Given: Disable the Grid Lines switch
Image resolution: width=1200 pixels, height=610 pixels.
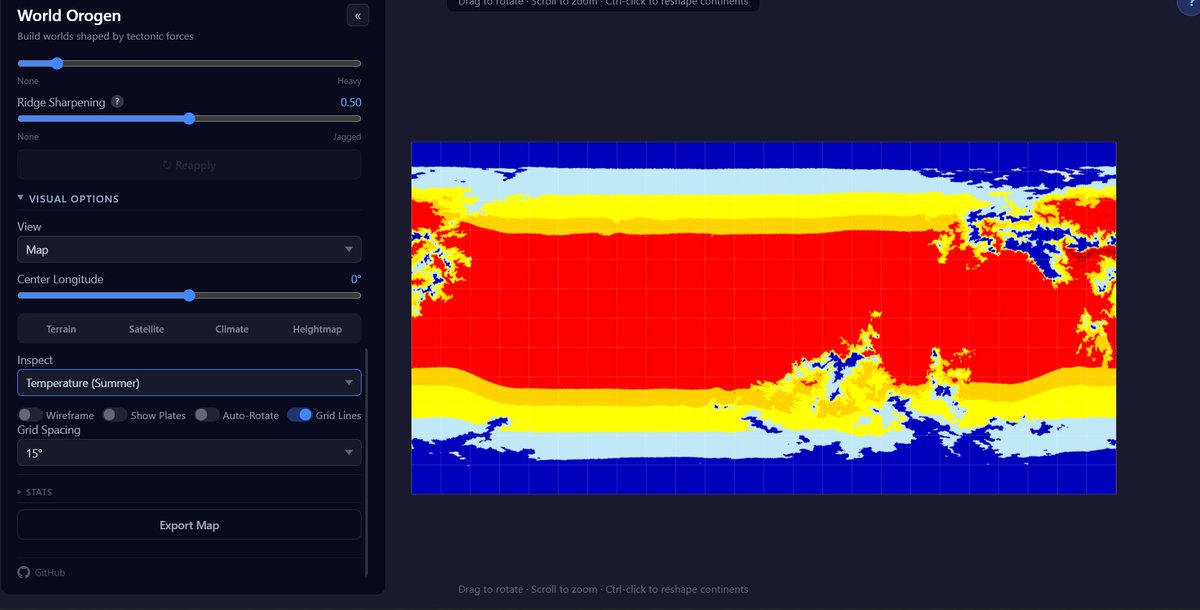Looking at the screenshot, I should pos(299,415).
